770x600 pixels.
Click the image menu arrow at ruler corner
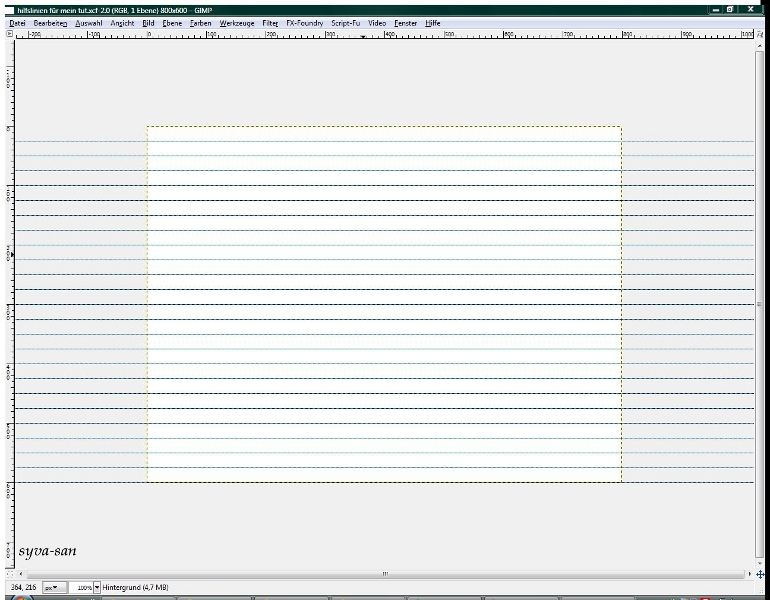9,34
